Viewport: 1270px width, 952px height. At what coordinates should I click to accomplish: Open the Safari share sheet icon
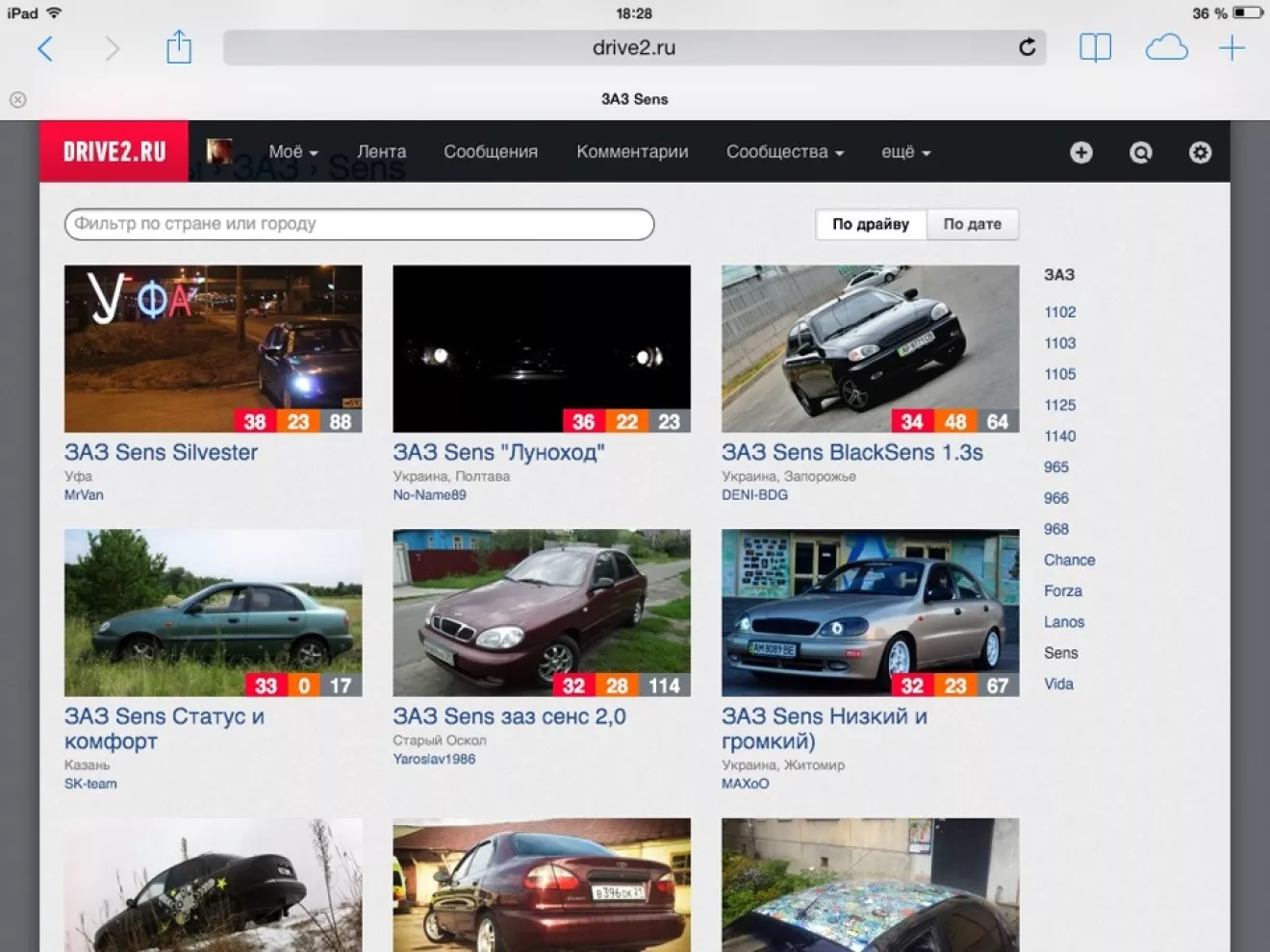tap(179, 47)
